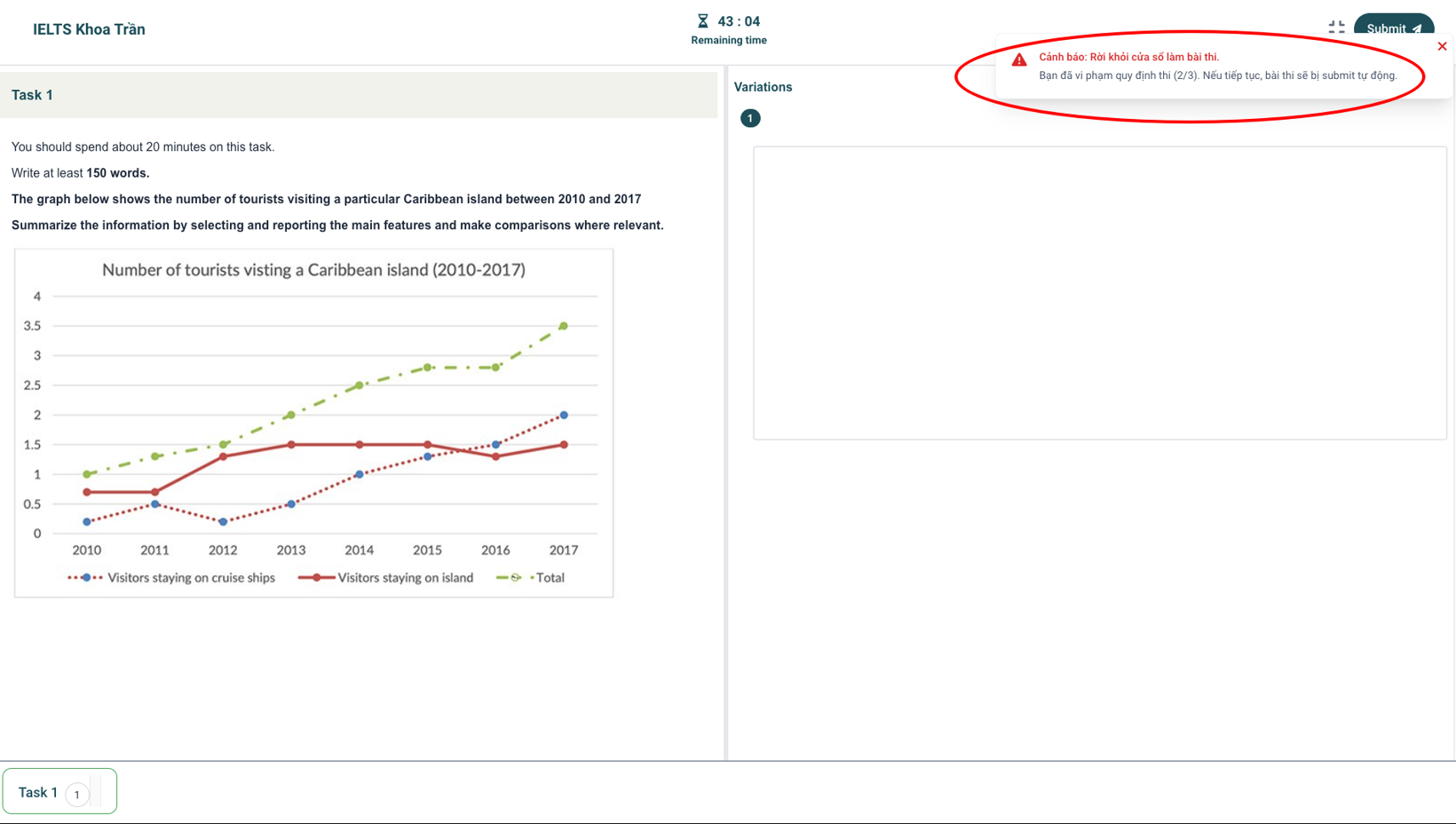Click the remaining time countdown 43:04
The width and height of the screenshot is (1456, 824).
point(739,21)
